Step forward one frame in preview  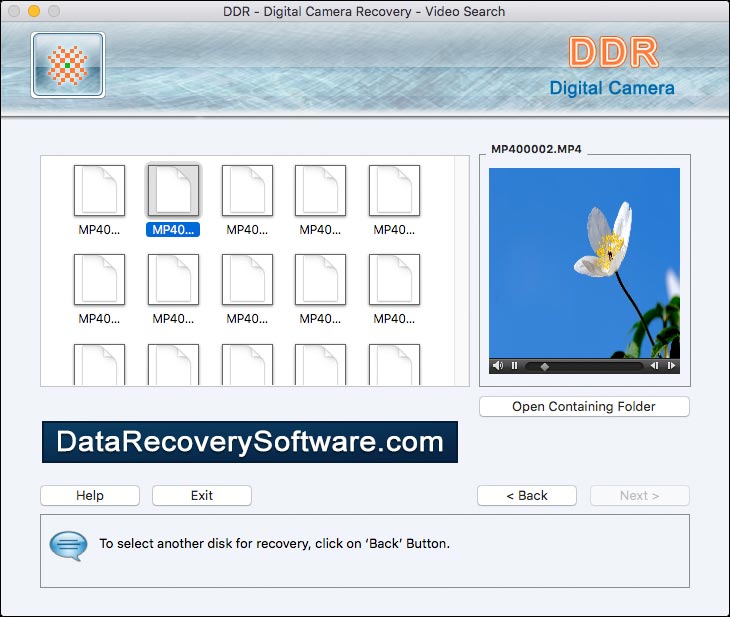pos(671,366)
